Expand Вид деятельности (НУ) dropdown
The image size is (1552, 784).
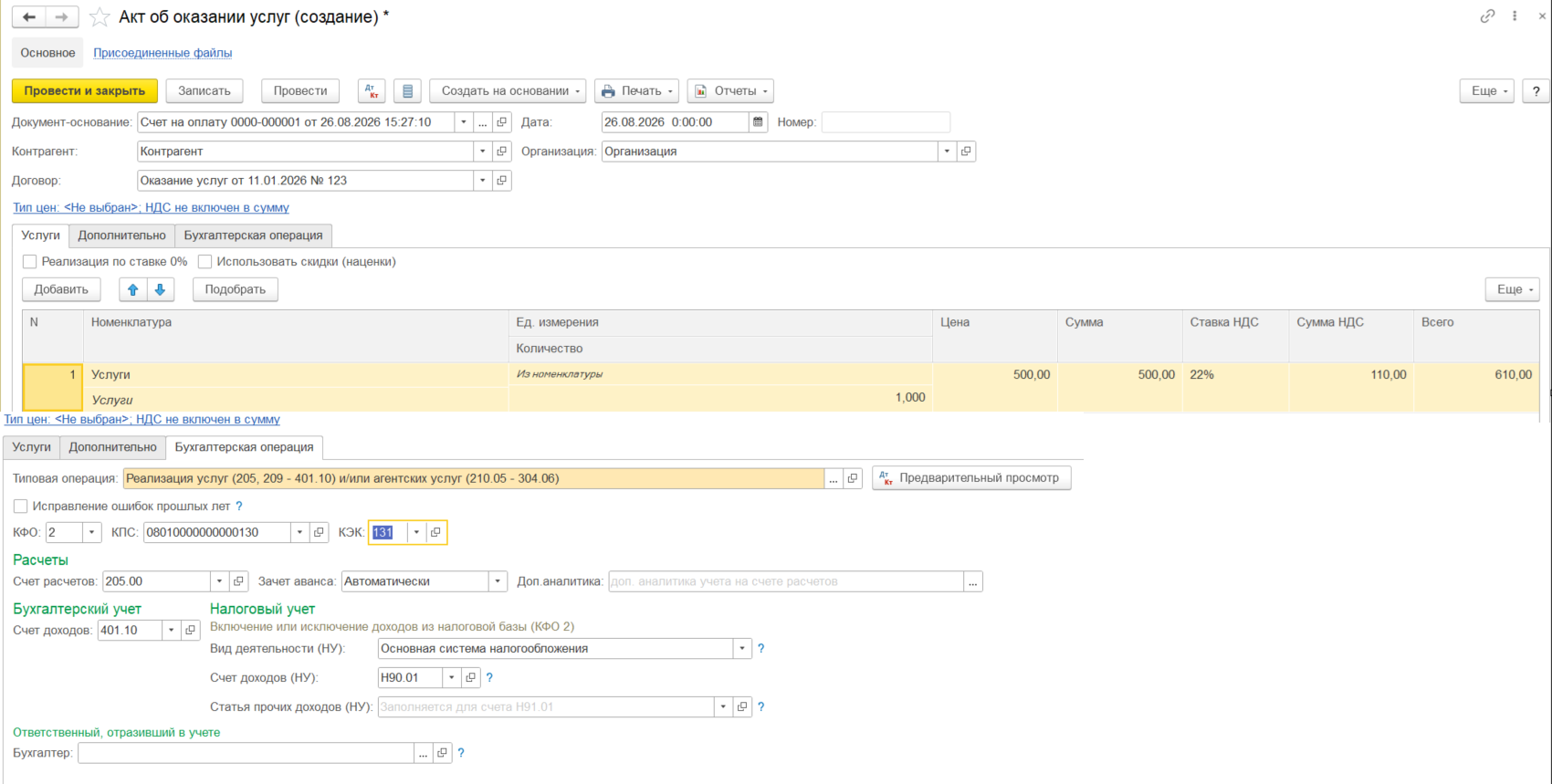742,649
